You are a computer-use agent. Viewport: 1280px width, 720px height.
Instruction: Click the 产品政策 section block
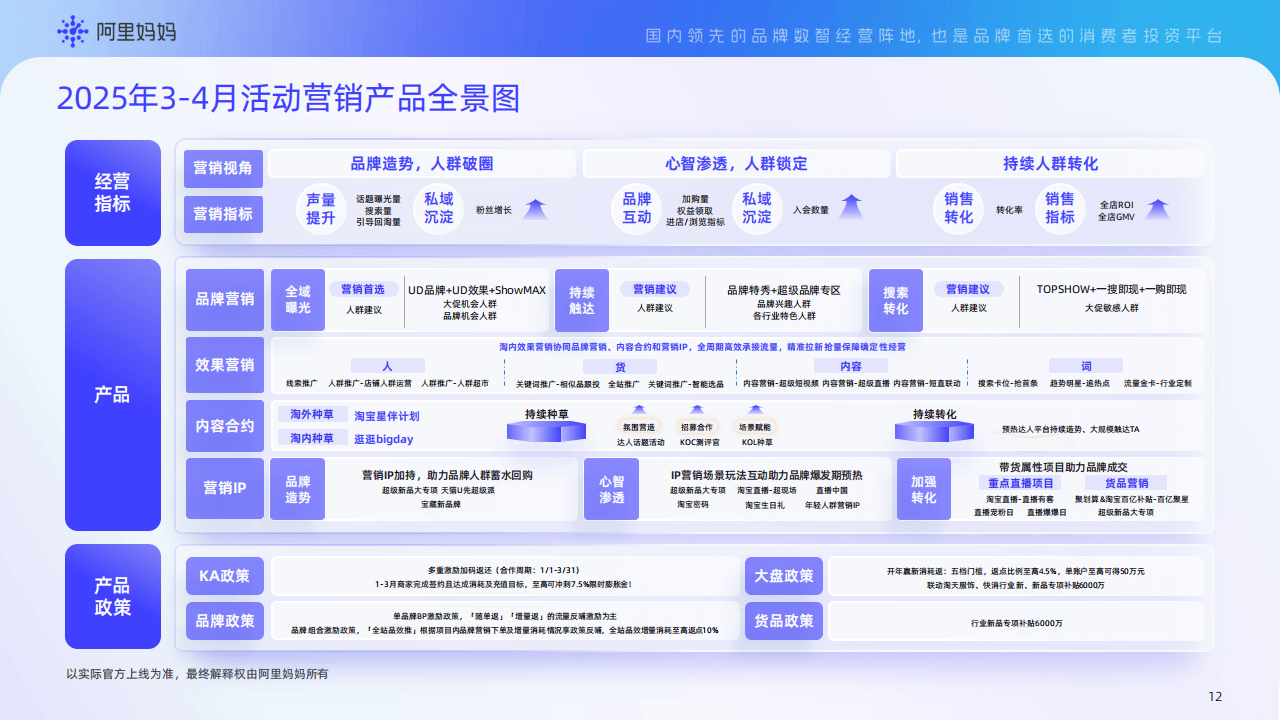[x=113, y=596]
